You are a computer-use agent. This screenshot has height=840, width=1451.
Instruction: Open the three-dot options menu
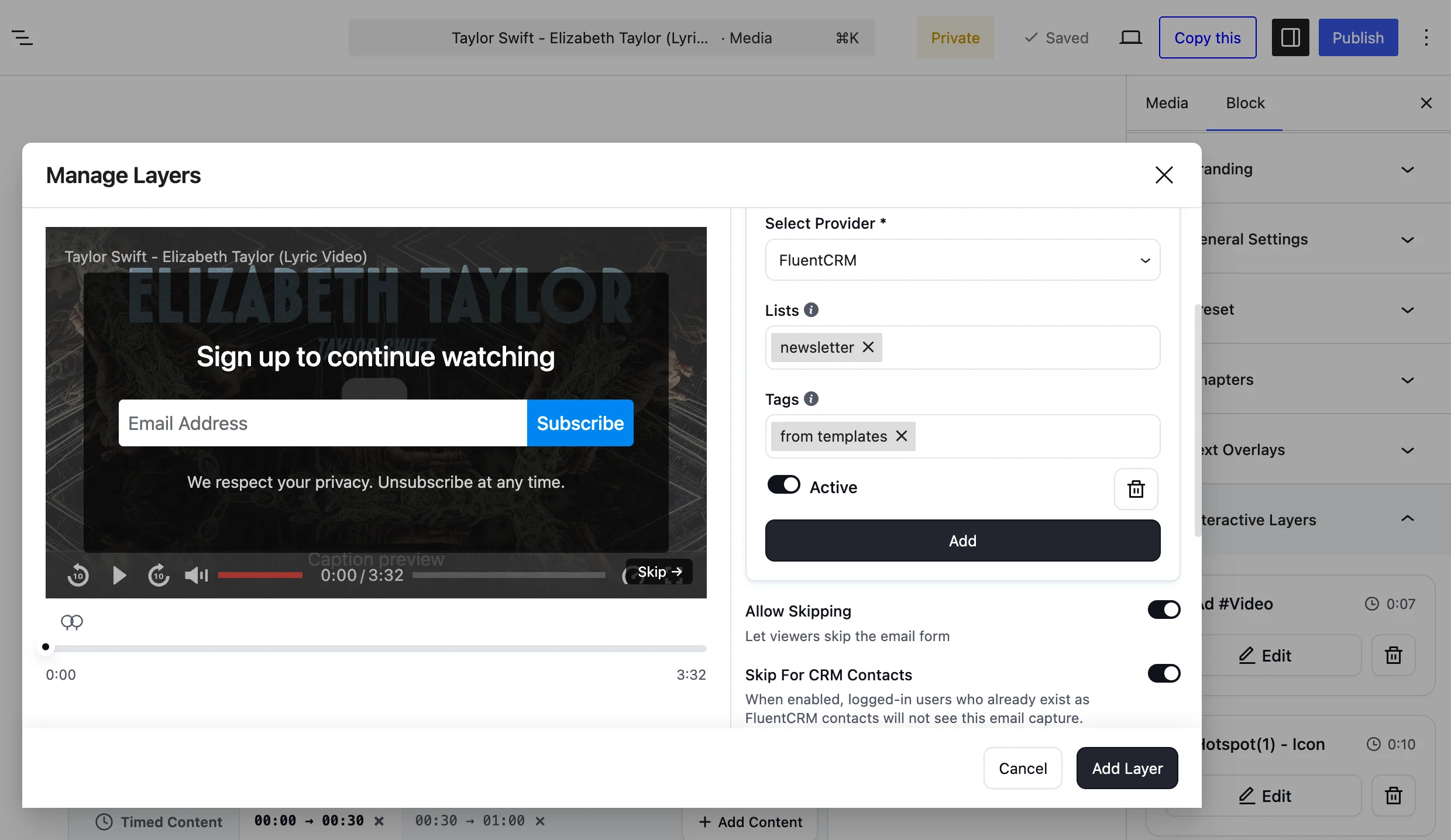tap(1426, 38)
